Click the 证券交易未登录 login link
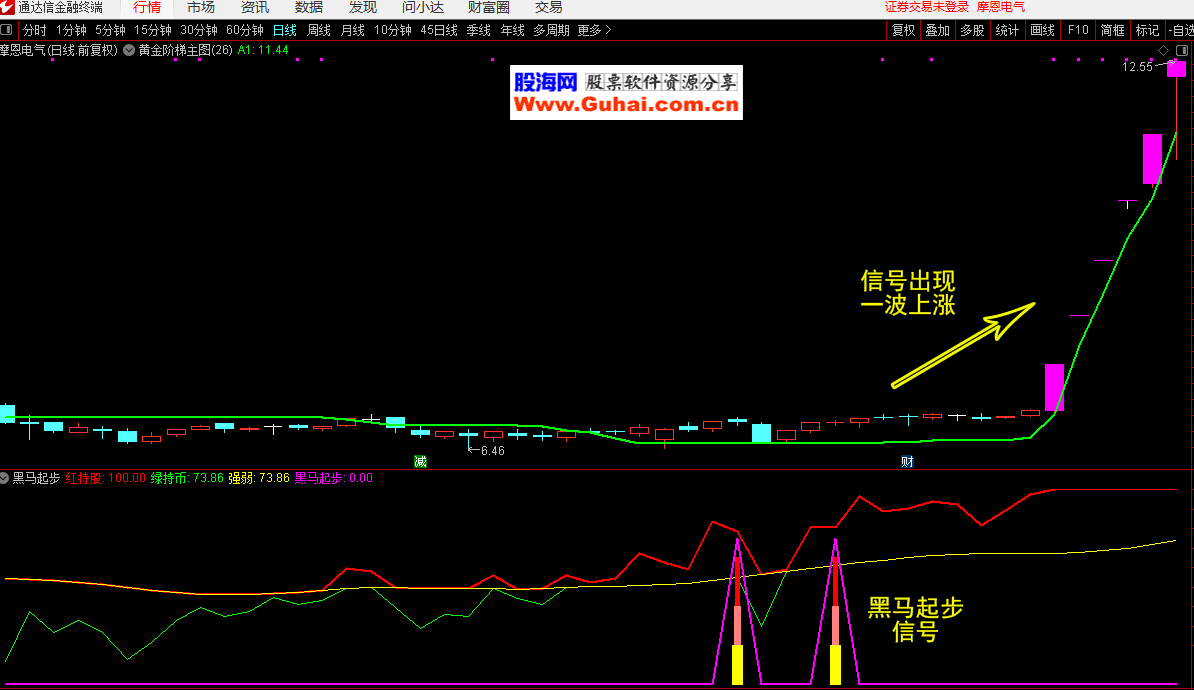Image resolution: width=1194 pixels, height=690 pixels. coord(927,7)
